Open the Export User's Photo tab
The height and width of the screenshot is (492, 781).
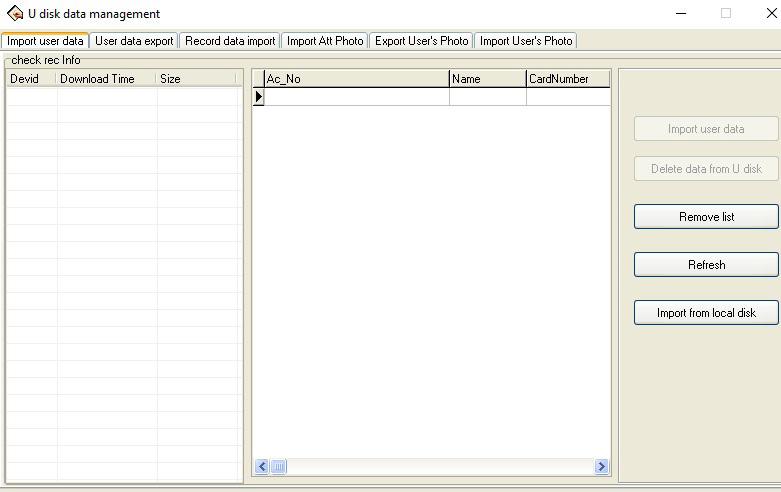[421, 41]
